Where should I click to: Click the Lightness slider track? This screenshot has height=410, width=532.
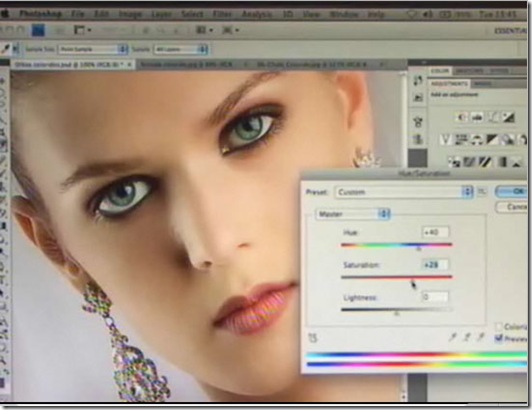396,310
